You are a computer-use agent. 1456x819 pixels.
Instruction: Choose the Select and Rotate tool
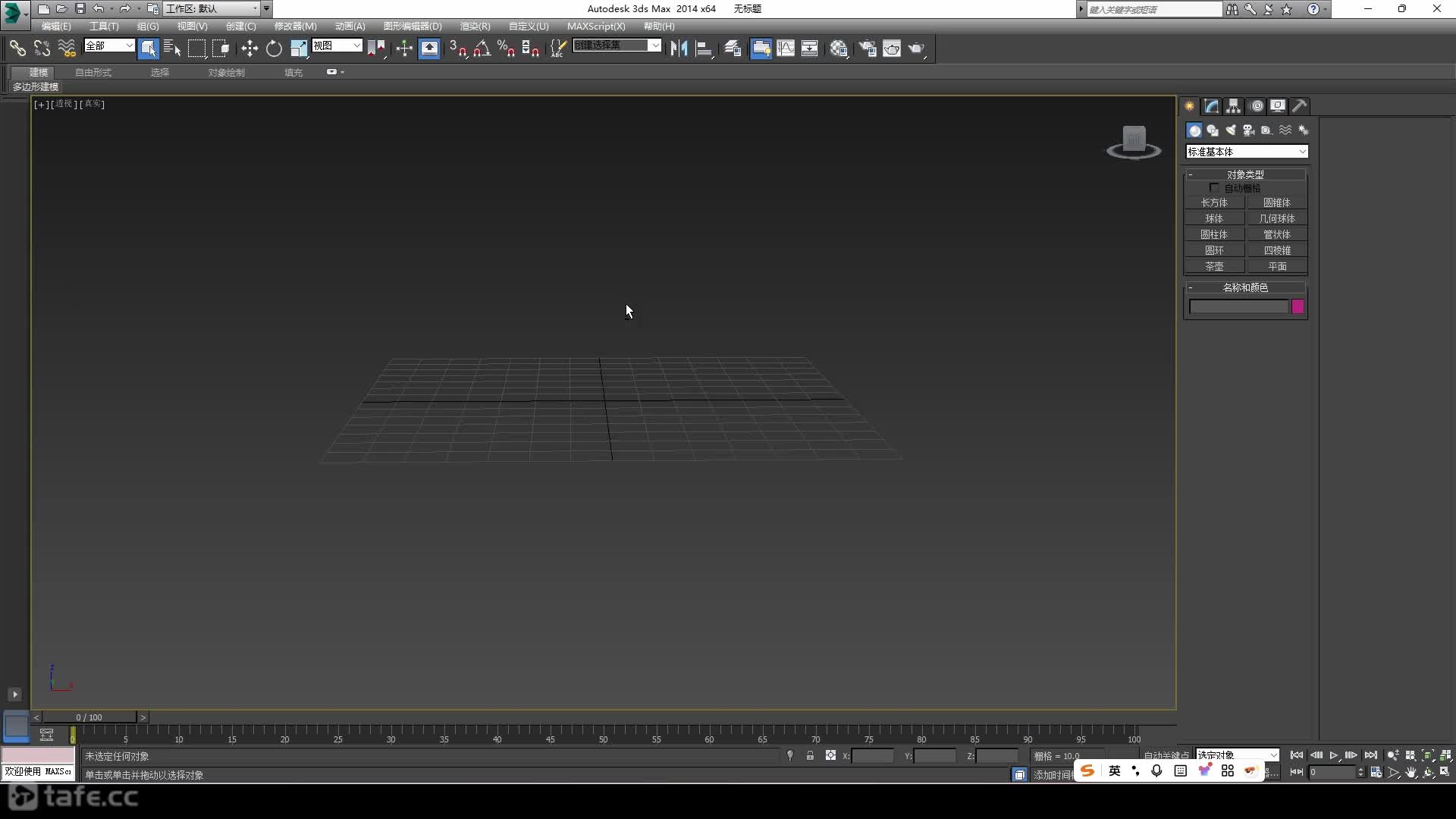tap(274, 49)
